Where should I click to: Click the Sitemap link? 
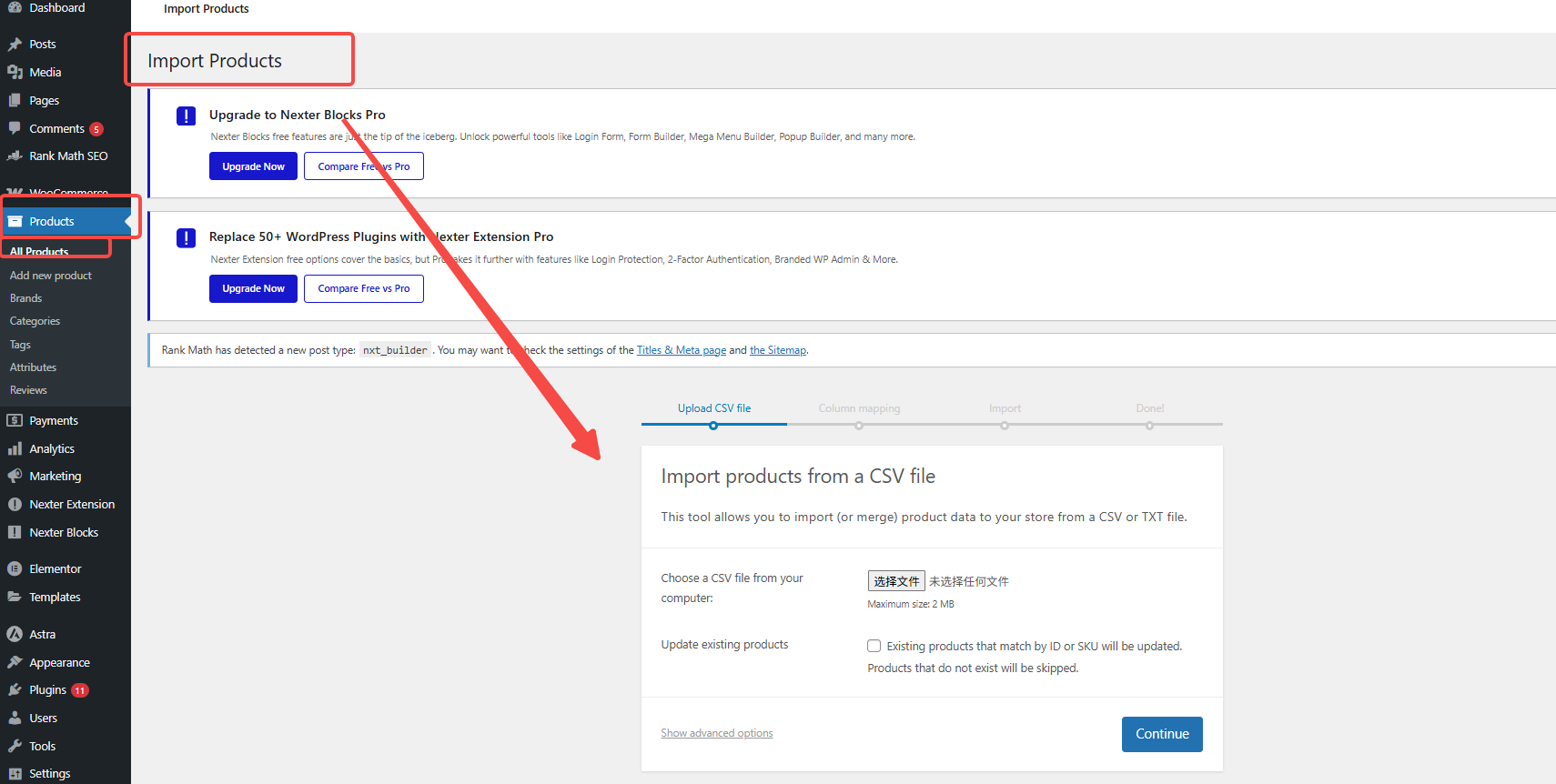pyautogui.click(x=777, y=350)
